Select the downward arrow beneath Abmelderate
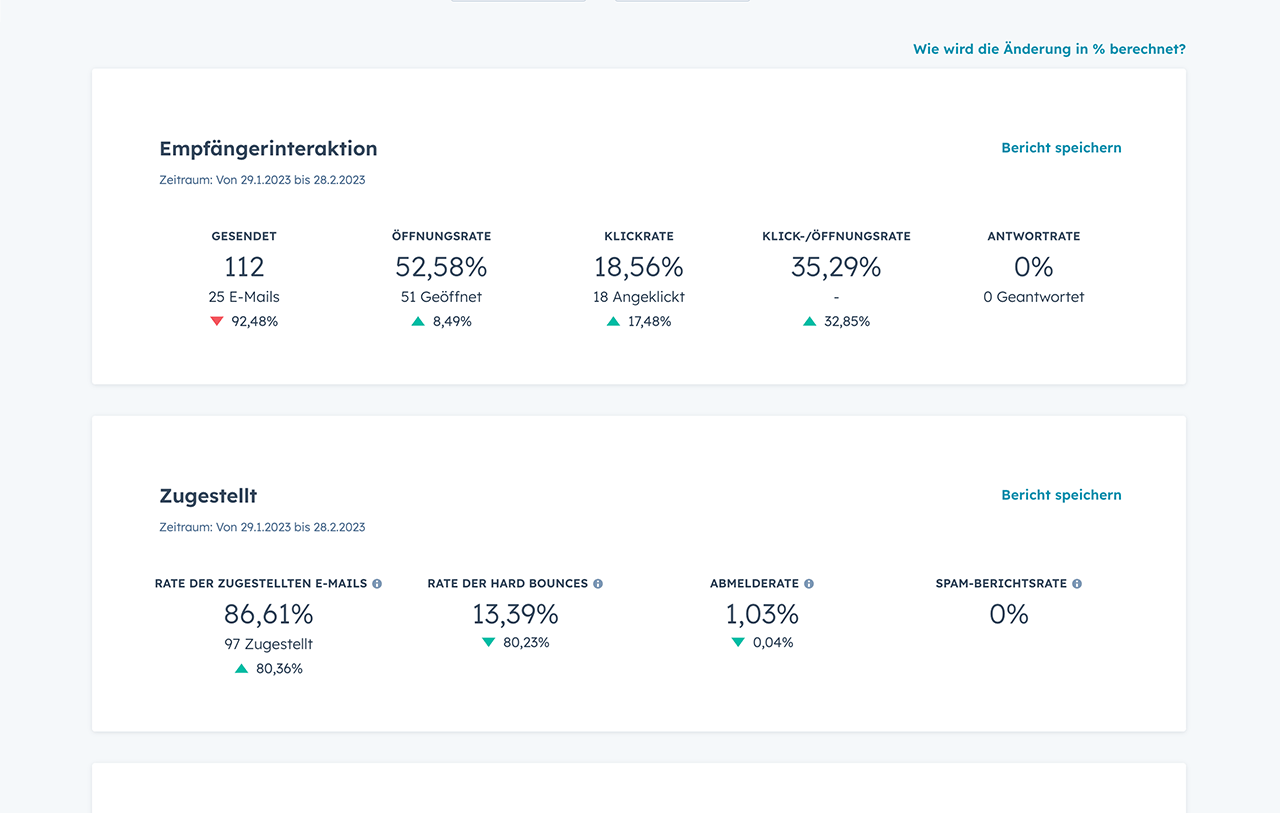The height and width of the screenshot is (813, 1280). (738, 642)
